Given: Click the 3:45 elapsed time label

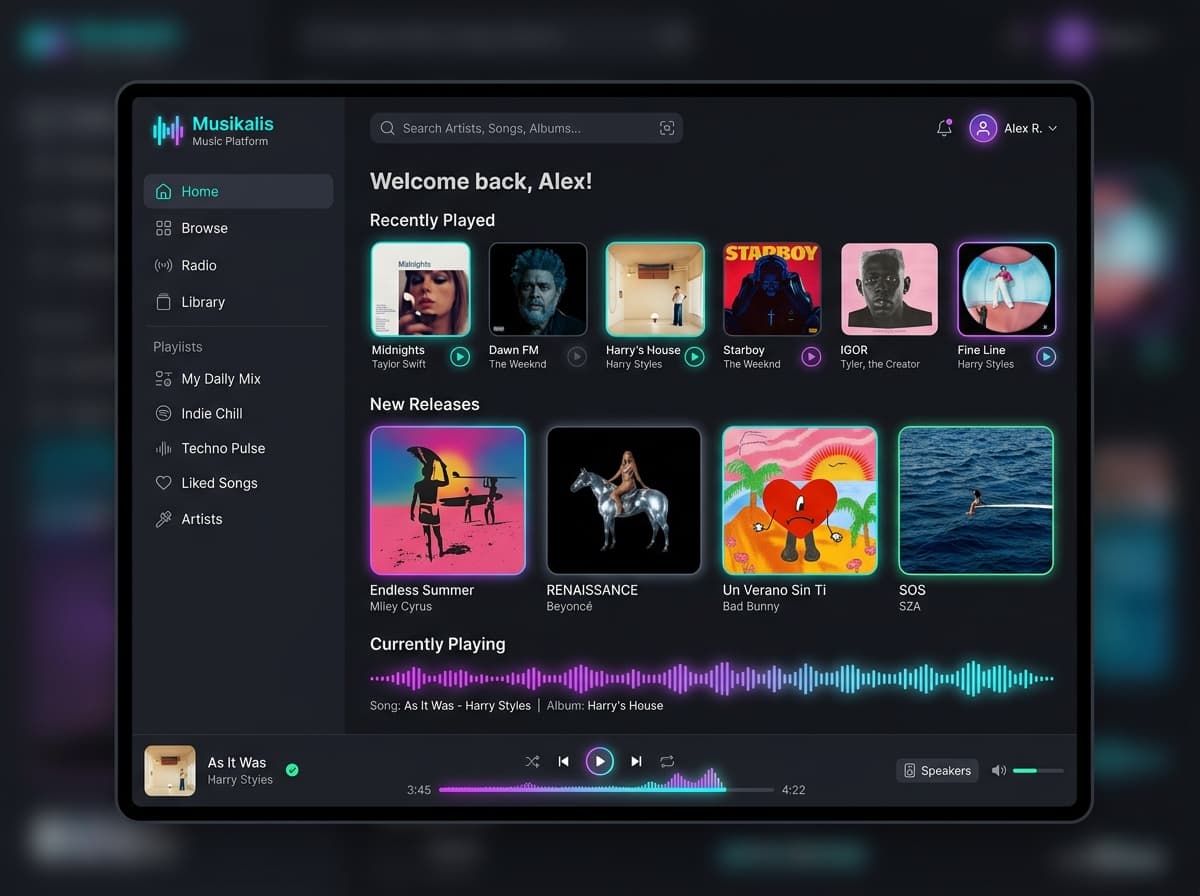Looking at the screenshot, I should click(419, 790).
